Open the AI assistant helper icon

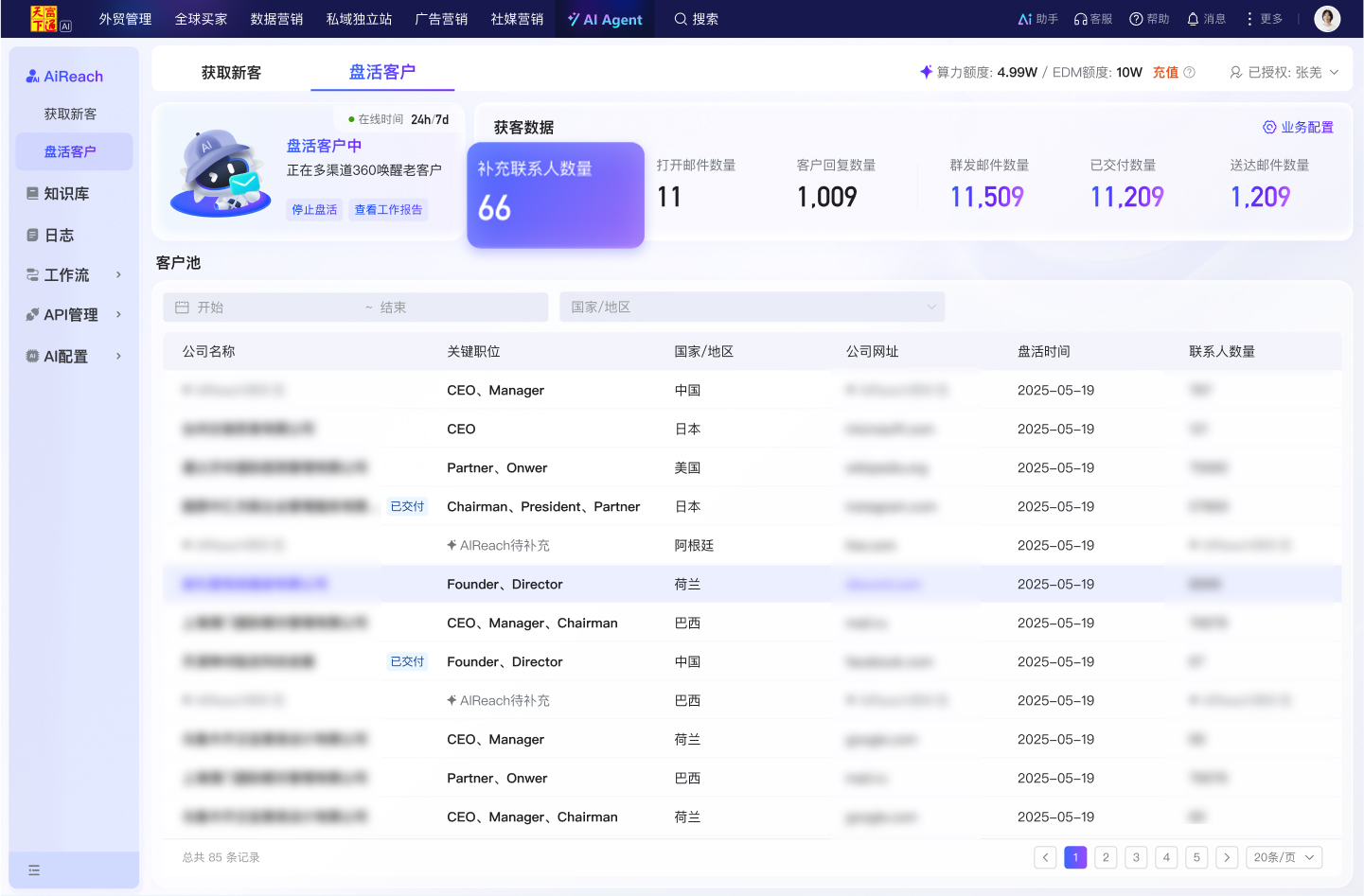pyautogui.click(x=1025, y=19)
